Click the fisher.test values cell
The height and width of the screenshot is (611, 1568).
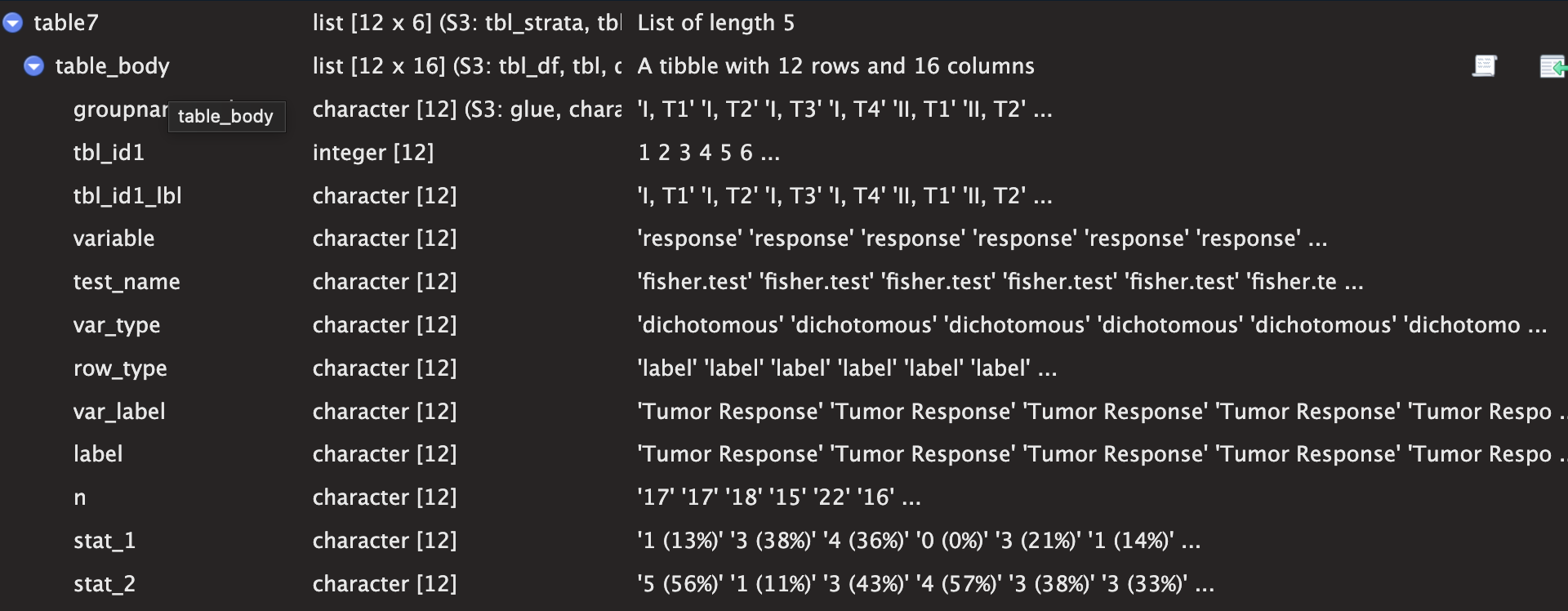tap(1000, 282)
